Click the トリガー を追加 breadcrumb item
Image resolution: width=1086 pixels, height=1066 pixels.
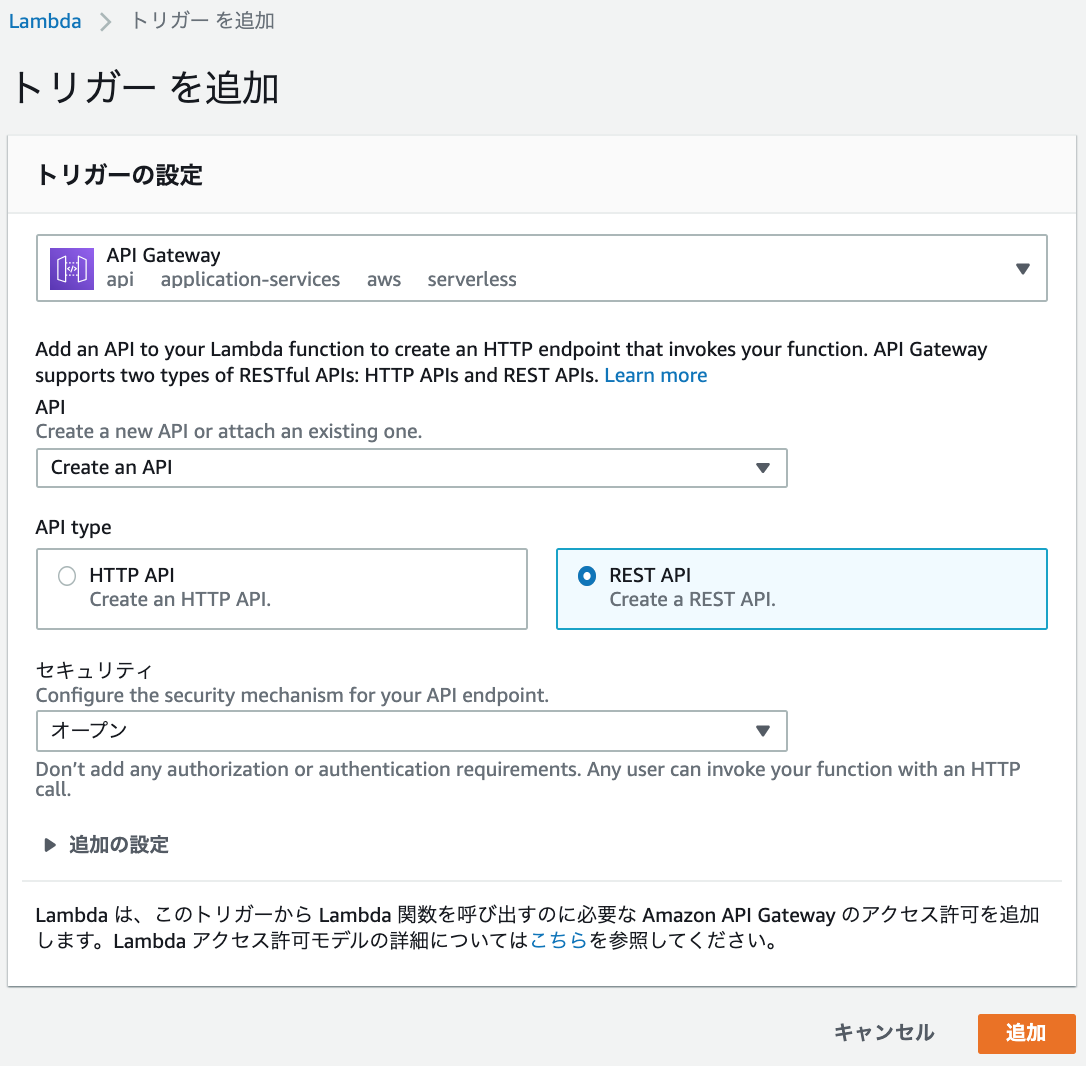pyautogui.click(x=201, y=20)
